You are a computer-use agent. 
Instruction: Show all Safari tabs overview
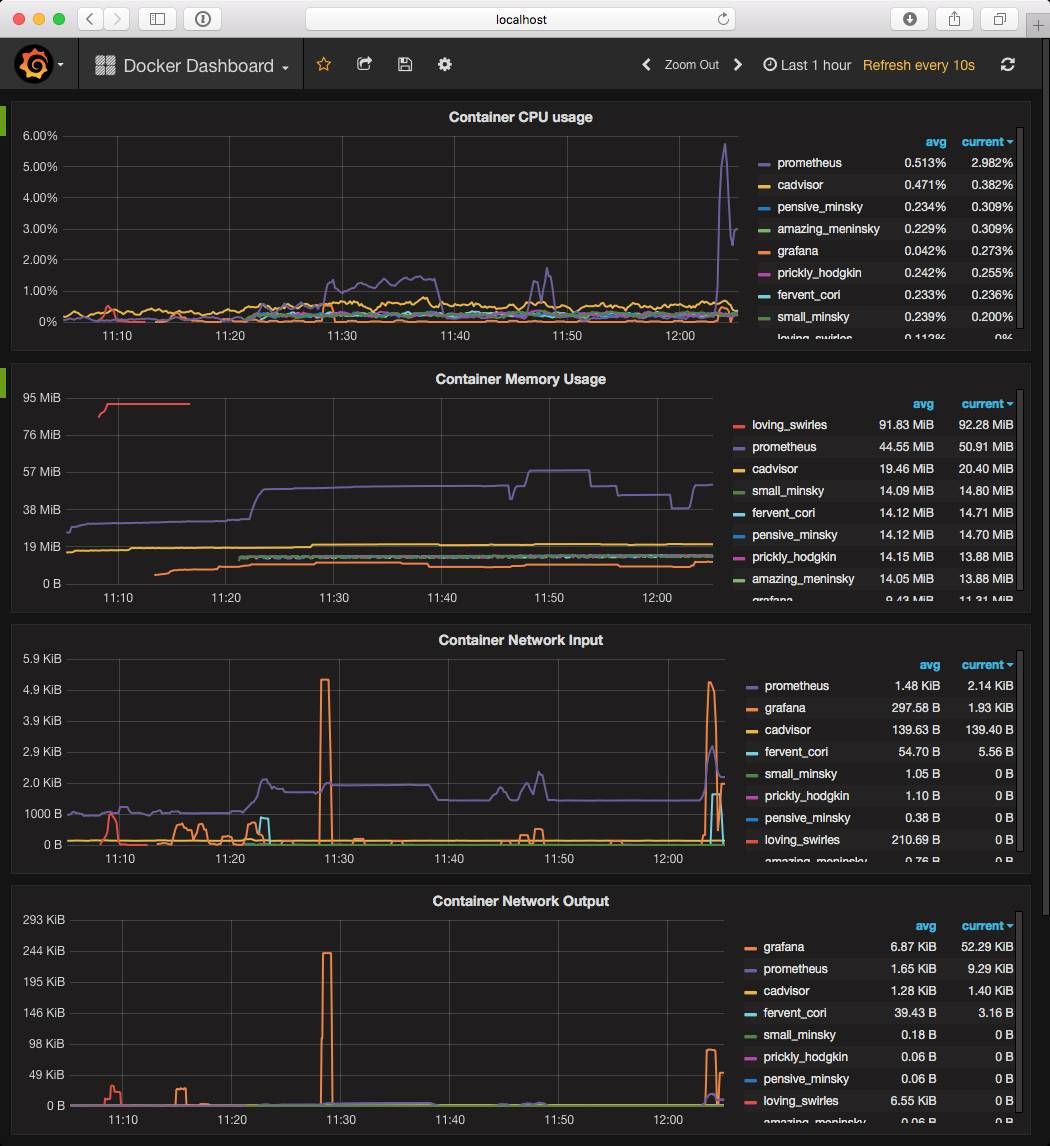pos(1000,19)
